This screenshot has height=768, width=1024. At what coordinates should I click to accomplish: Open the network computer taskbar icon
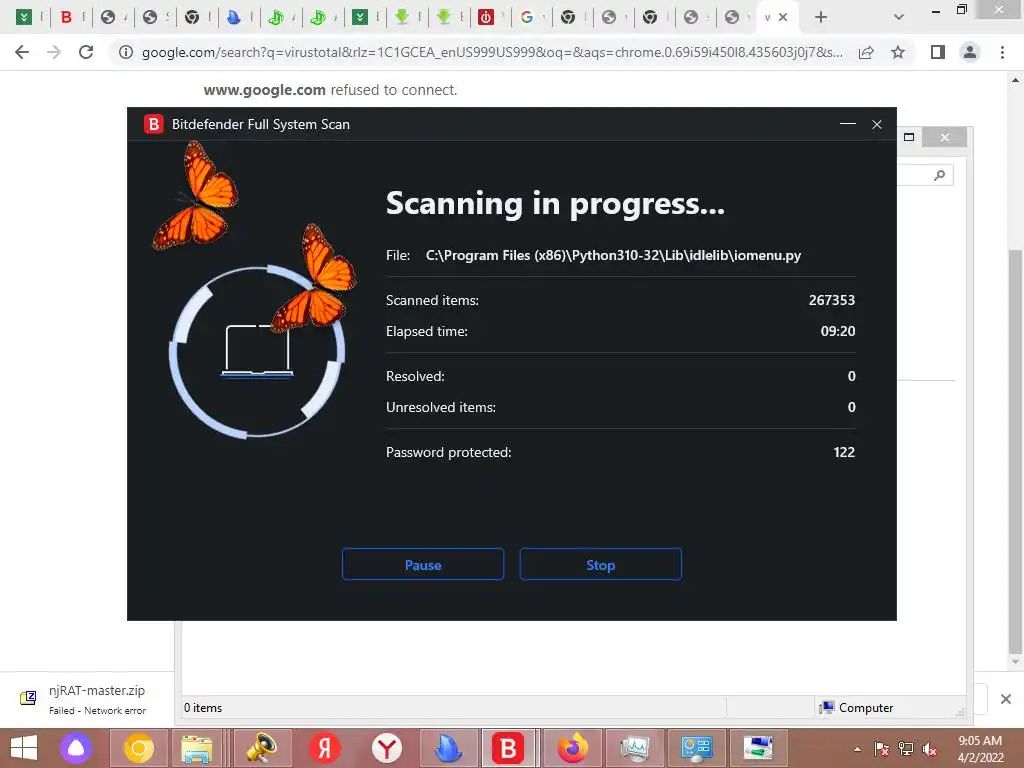point(758,748)
